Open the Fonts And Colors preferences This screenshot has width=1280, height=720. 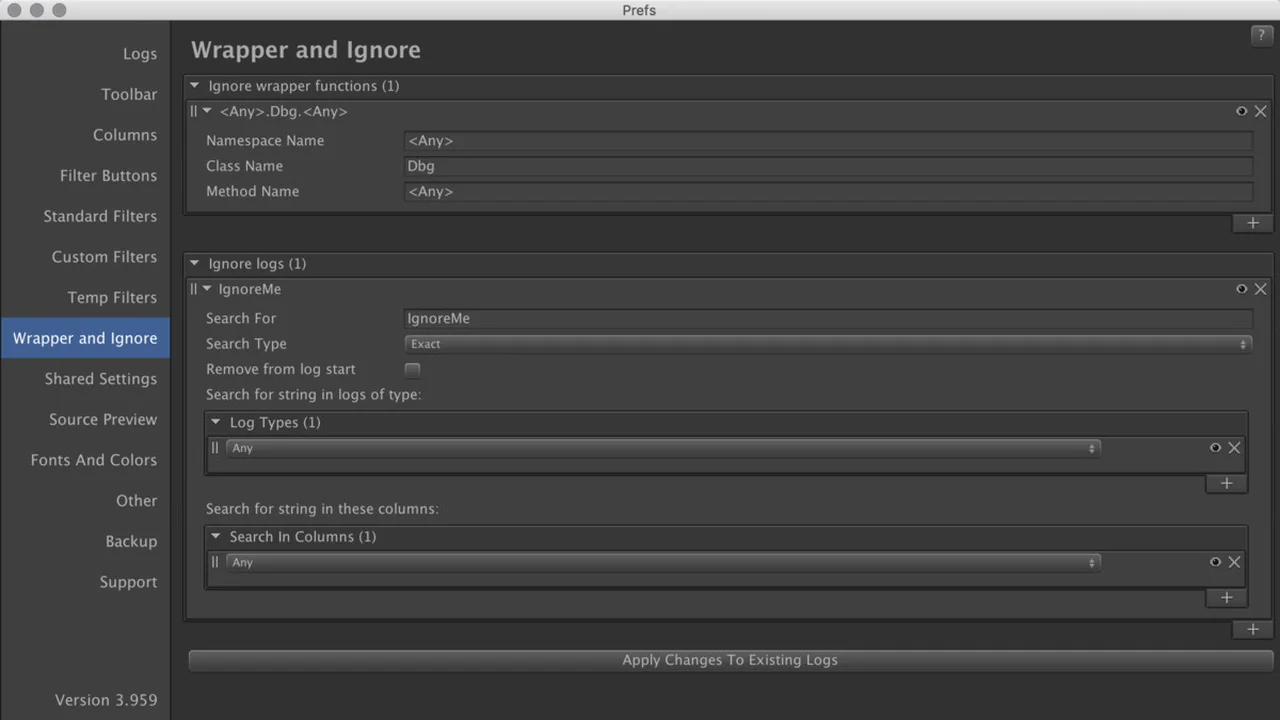click(94, 460)
